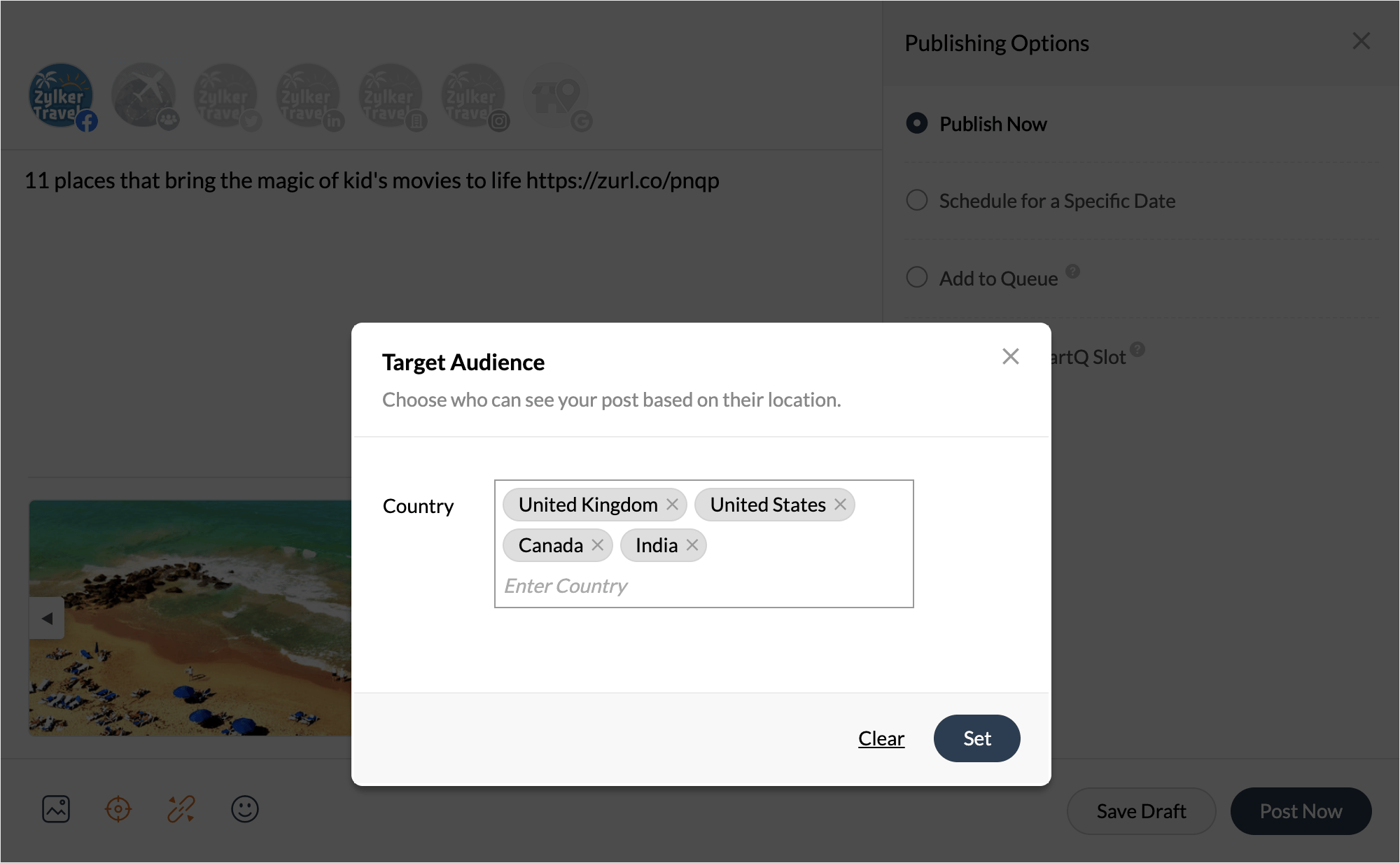Close the Target Audience dialog
The image size is (1400, 863).
(1010, 356)
